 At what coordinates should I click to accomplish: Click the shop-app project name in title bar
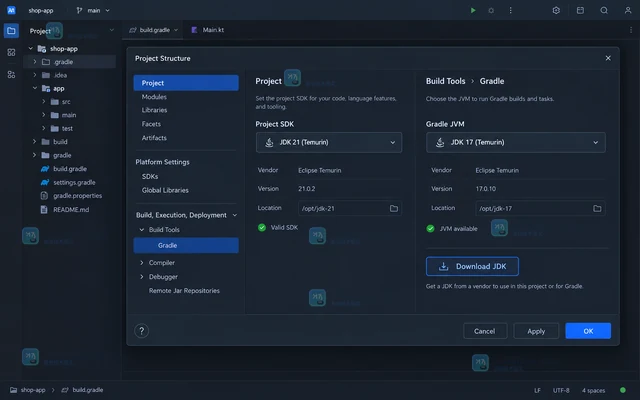point(41,10)
